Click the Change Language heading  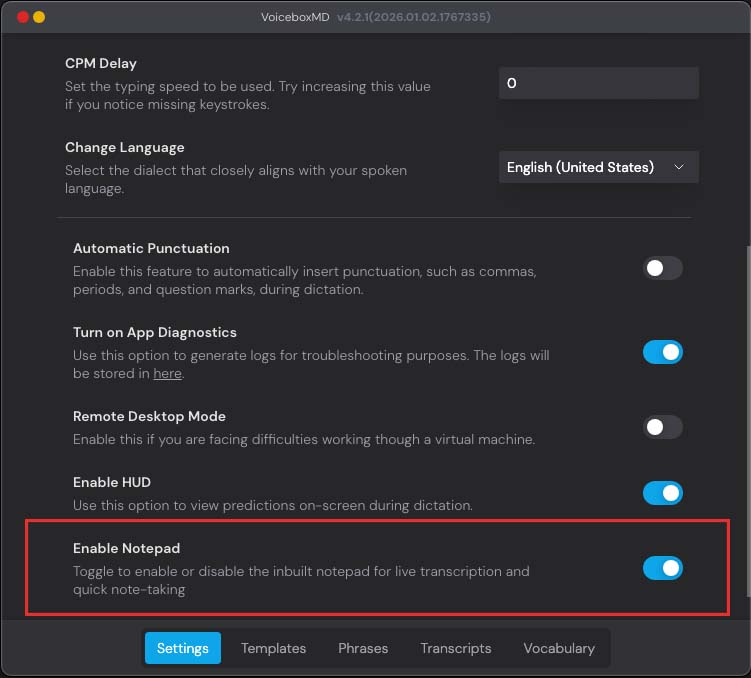click(125, 147)
